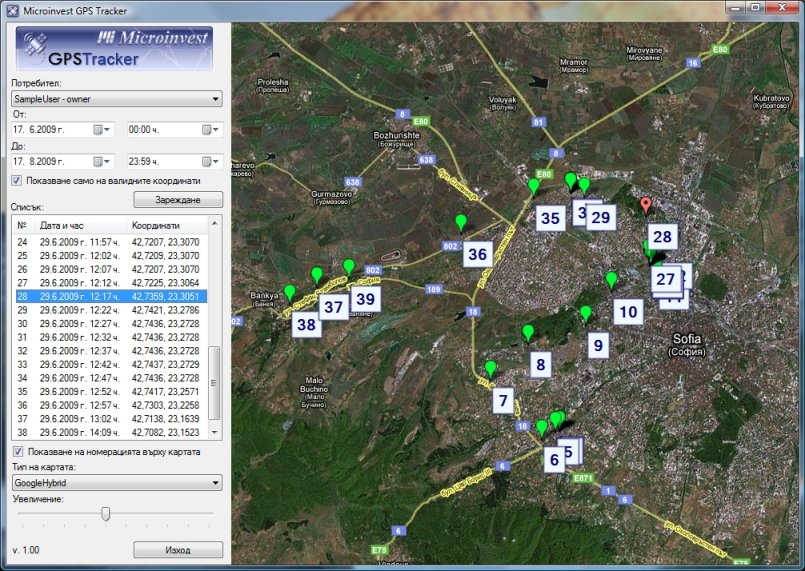The image size is (805, 571).
Task: Click map label number 35
Action: pos(550,218)
